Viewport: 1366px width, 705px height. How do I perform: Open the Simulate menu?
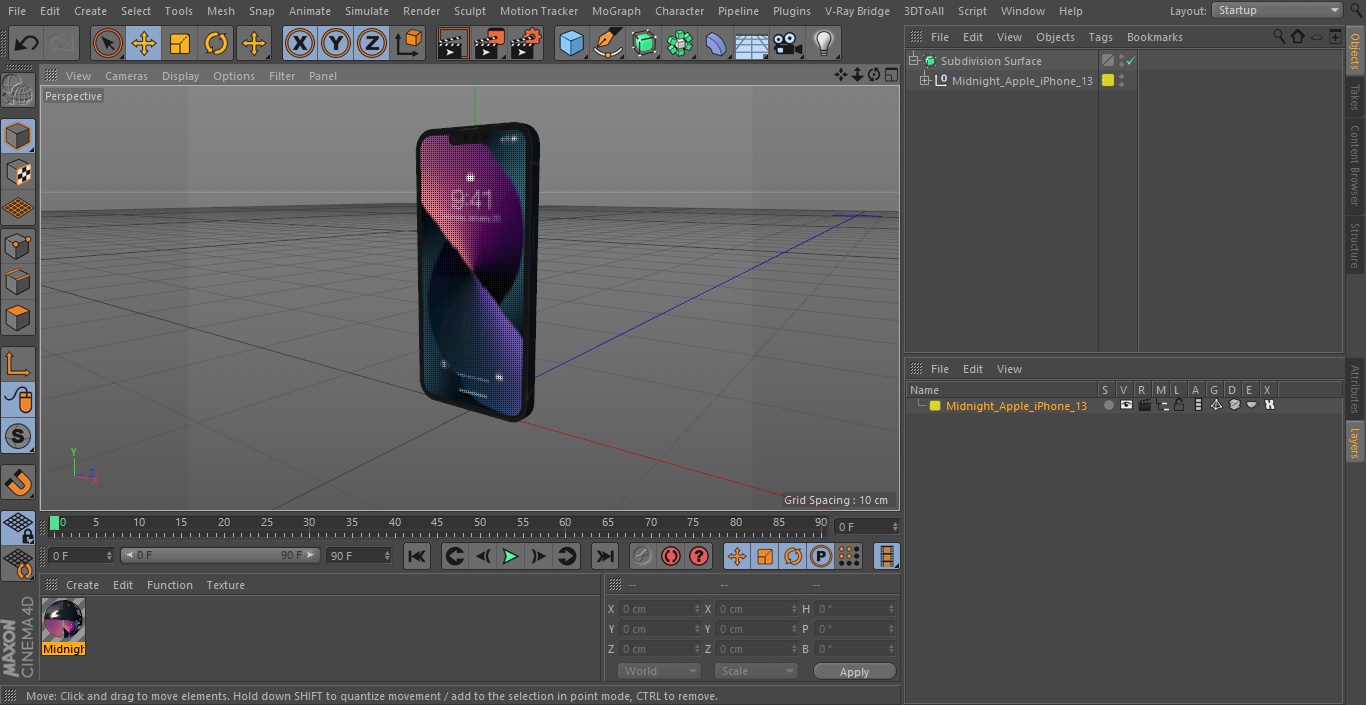367,11
